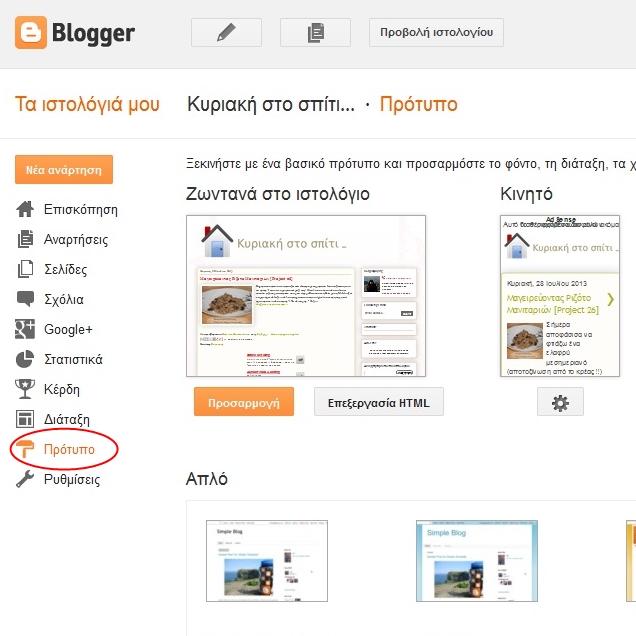Screen dimensions: 636x636
Task: Click the pencil new post icon button
Action: (x=226, y=32)
